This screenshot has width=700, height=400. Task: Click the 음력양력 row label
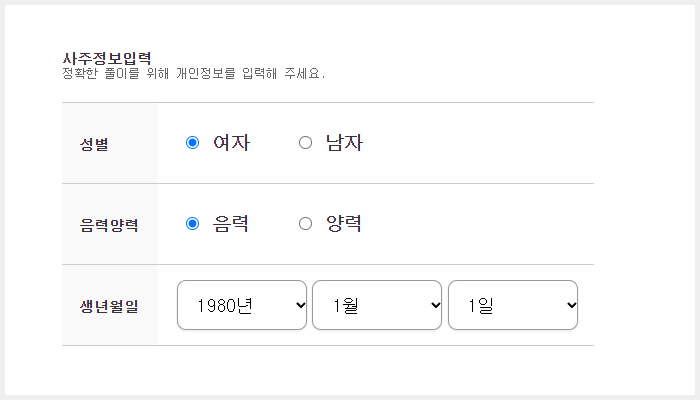click(x=109, y=225)
